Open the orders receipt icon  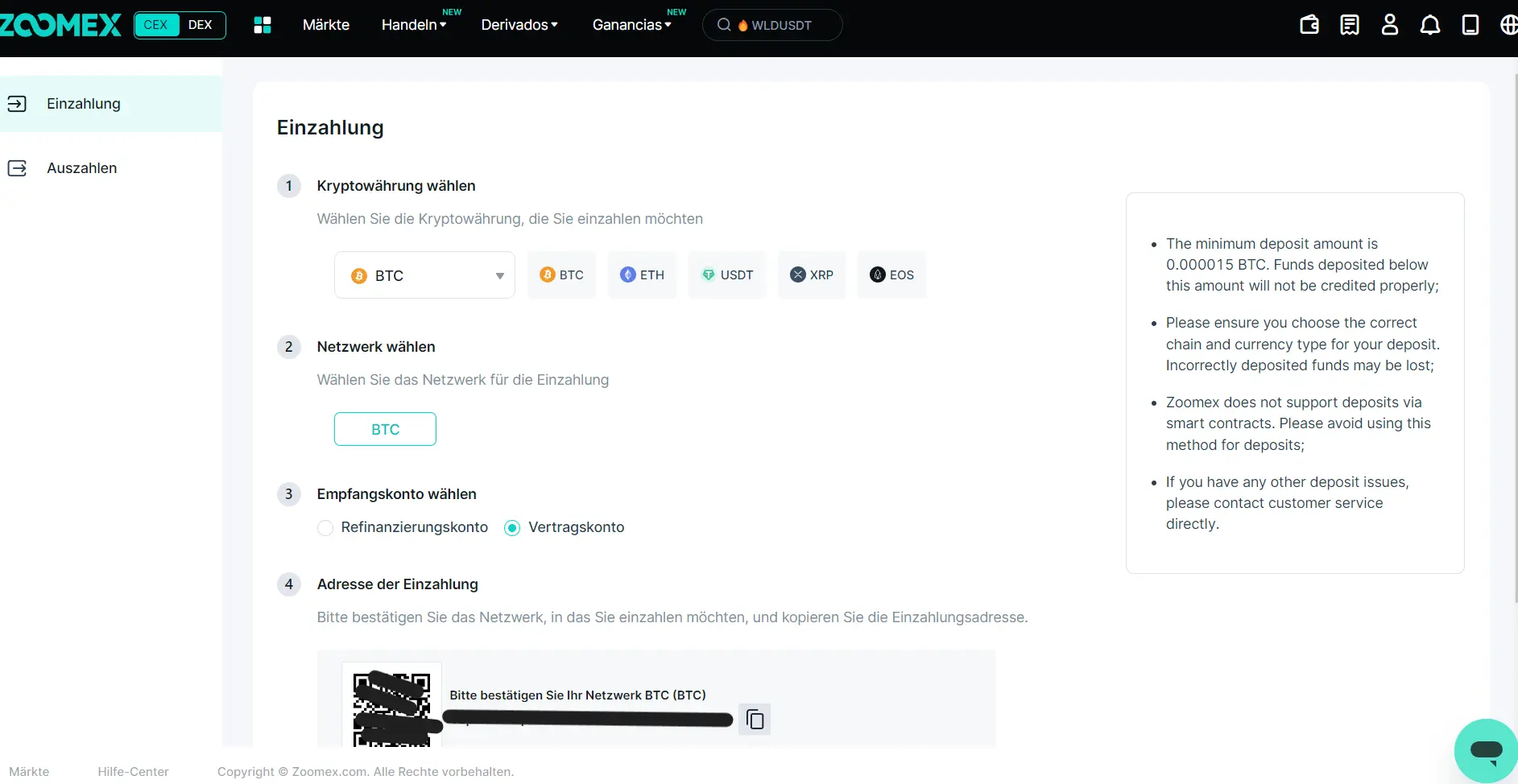(x=1350, y=25)
